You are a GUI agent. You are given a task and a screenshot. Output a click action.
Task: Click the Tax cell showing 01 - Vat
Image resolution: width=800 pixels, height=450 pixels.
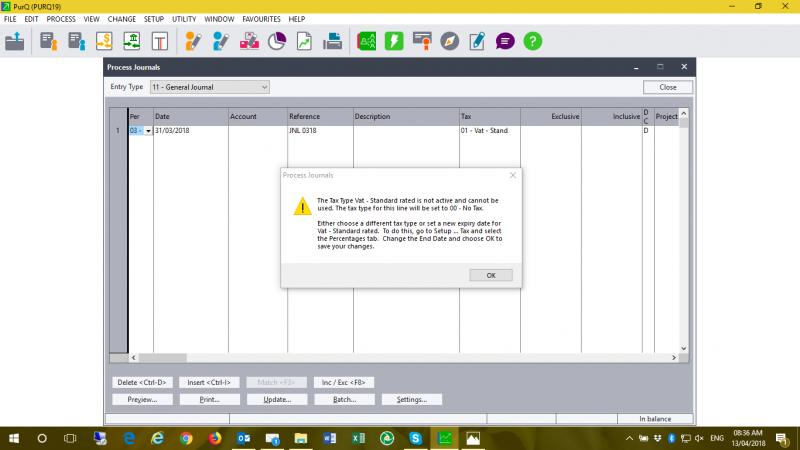pyautogui.click(x=488, y=131)
